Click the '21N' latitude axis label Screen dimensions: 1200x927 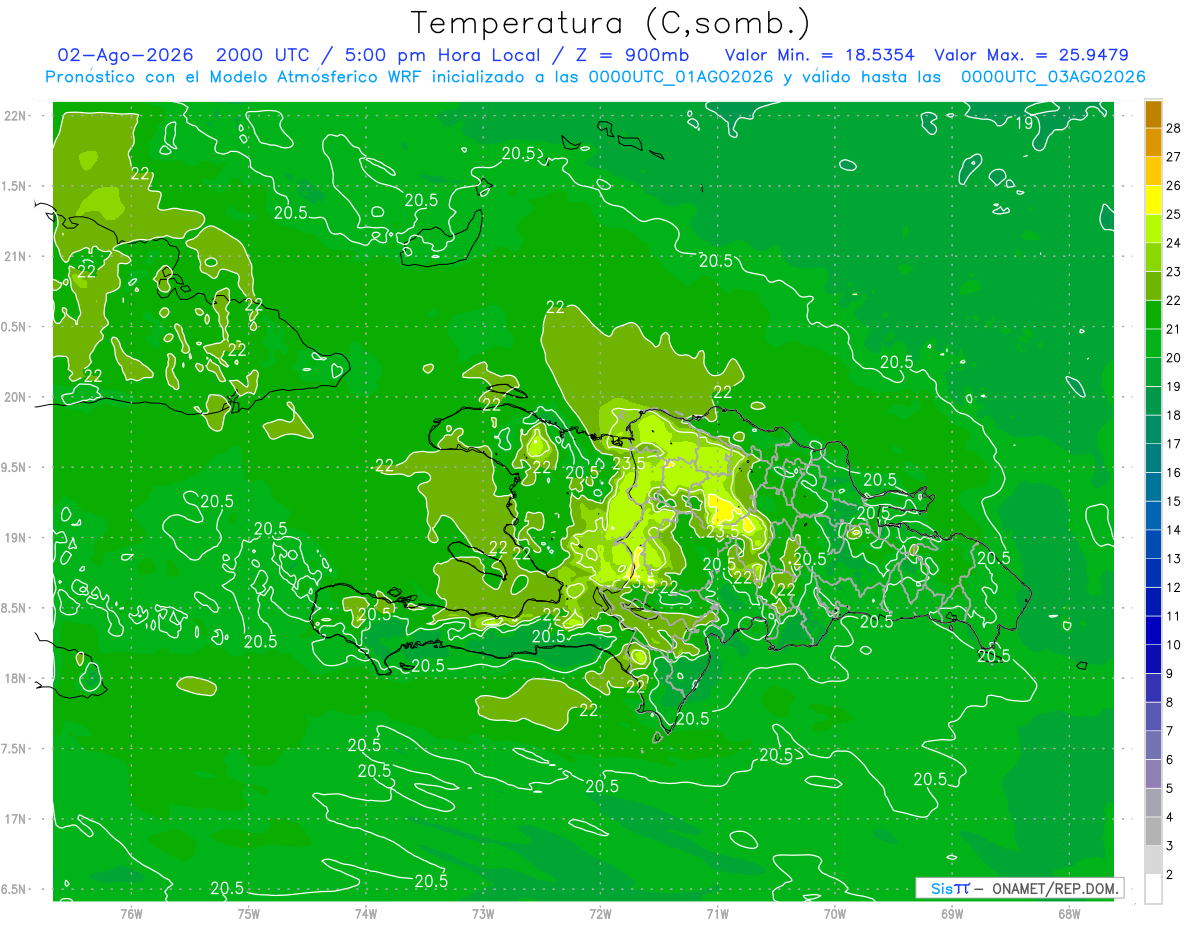click(17, 256)
